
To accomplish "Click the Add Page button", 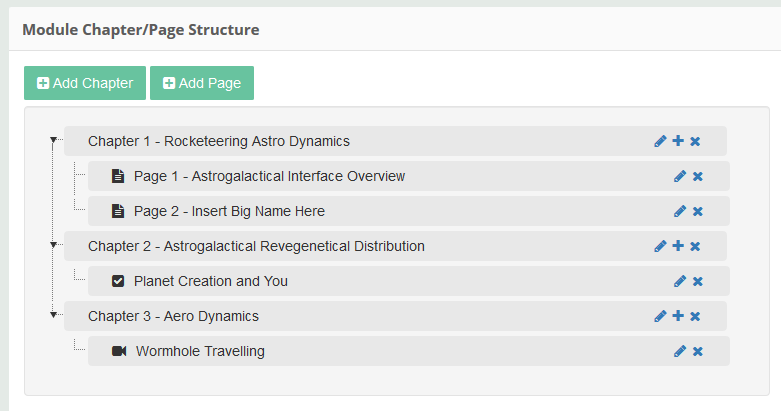I will 202,83.
